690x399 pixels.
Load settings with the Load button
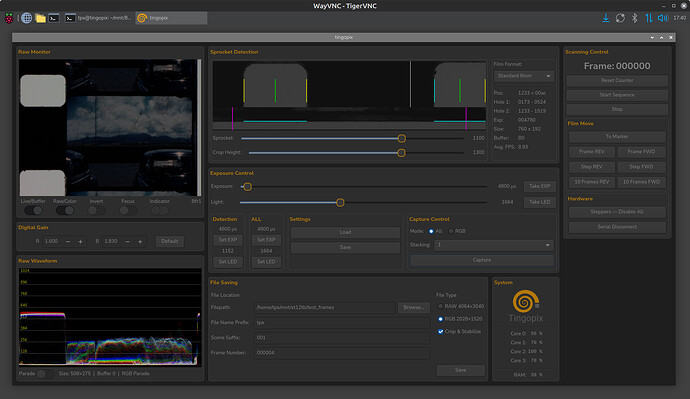tap(345, 232)
